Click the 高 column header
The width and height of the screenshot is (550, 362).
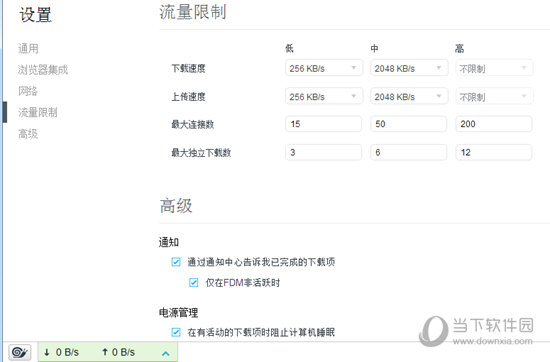tap(460, 48)
